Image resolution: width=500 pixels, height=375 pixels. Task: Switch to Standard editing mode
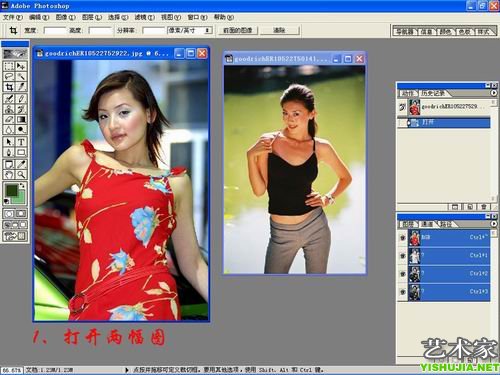(x=9, y=213)
